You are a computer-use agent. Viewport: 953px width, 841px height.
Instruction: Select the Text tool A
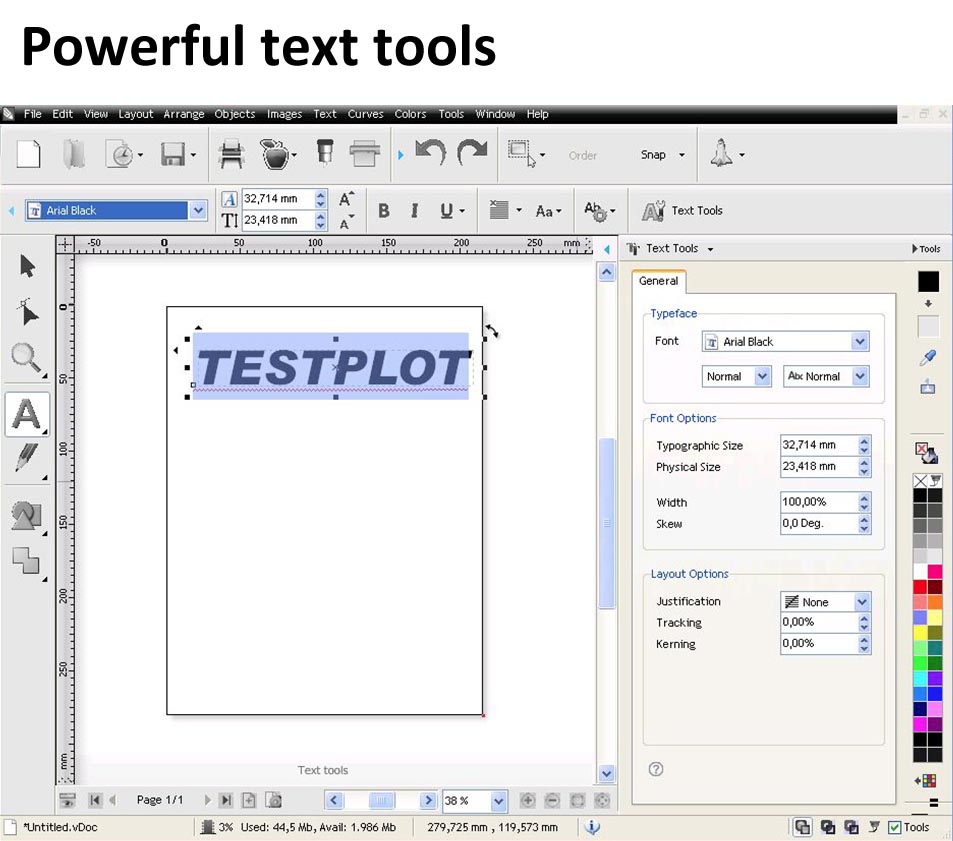27,414
